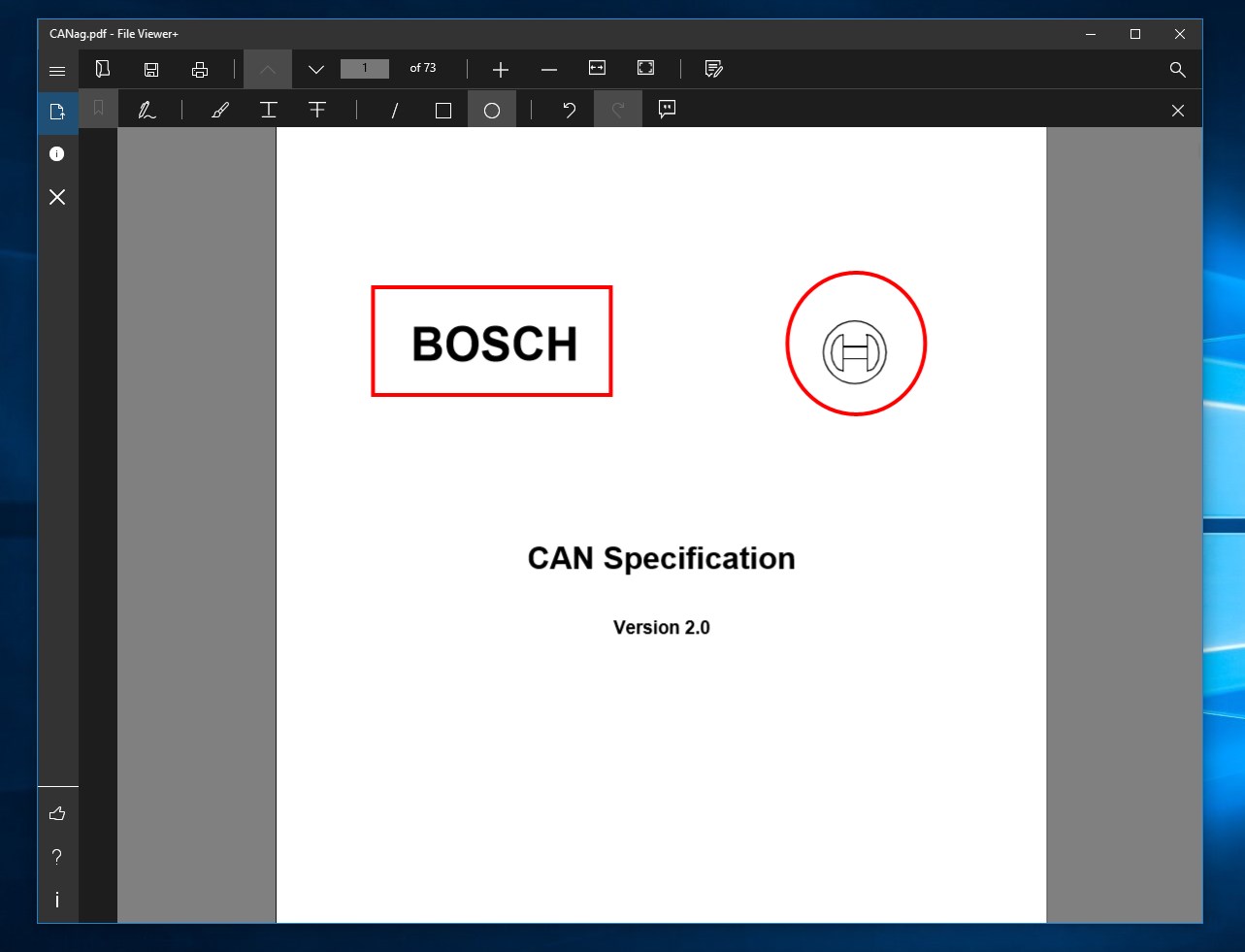
Task: Minimize the File Viewer+ window
Action: click(1091, 34)
